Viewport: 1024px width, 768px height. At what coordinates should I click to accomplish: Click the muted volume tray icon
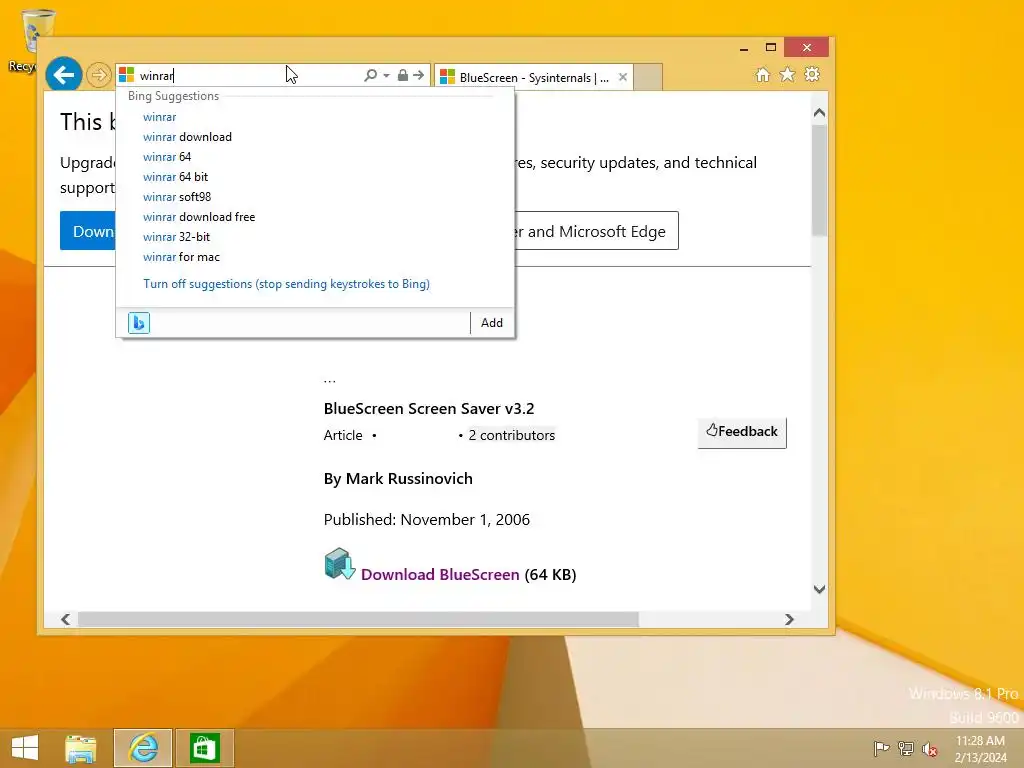point(929,749)
